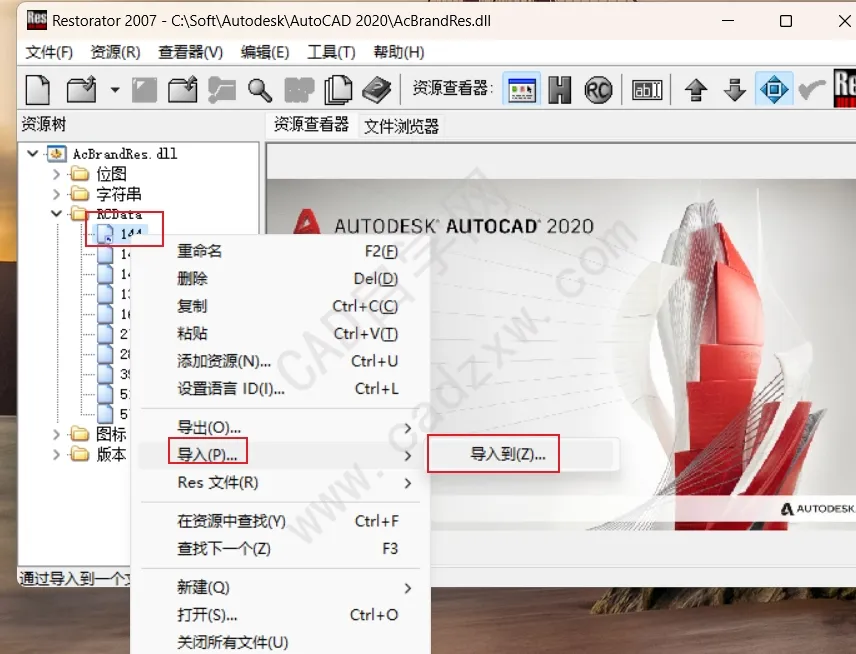
Task: Open the 工具(T) menu
Action: [x=331, y=52]
